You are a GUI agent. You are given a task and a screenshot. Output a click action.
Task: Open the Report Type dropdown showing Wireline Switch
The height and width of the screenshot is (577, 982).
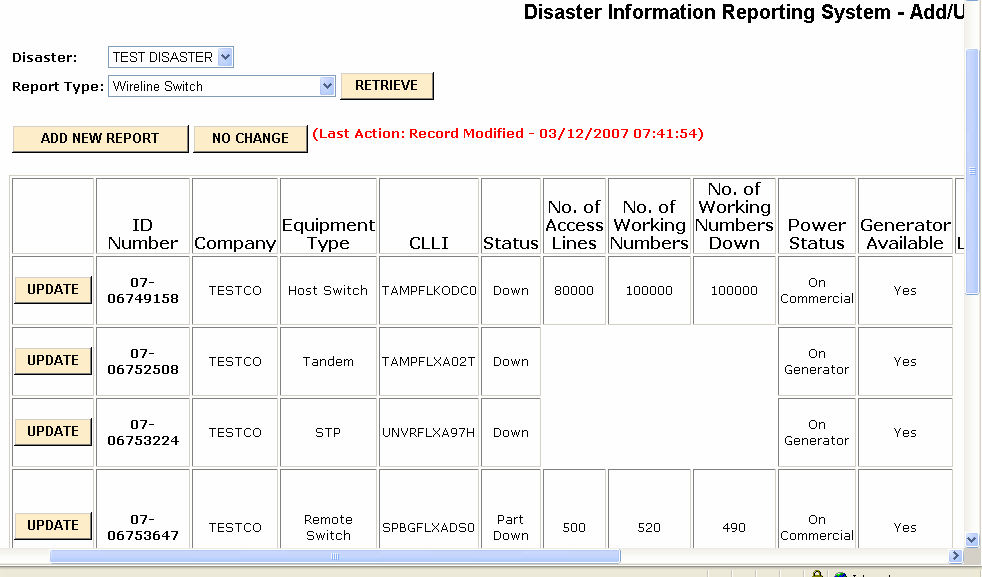(222, 86)
